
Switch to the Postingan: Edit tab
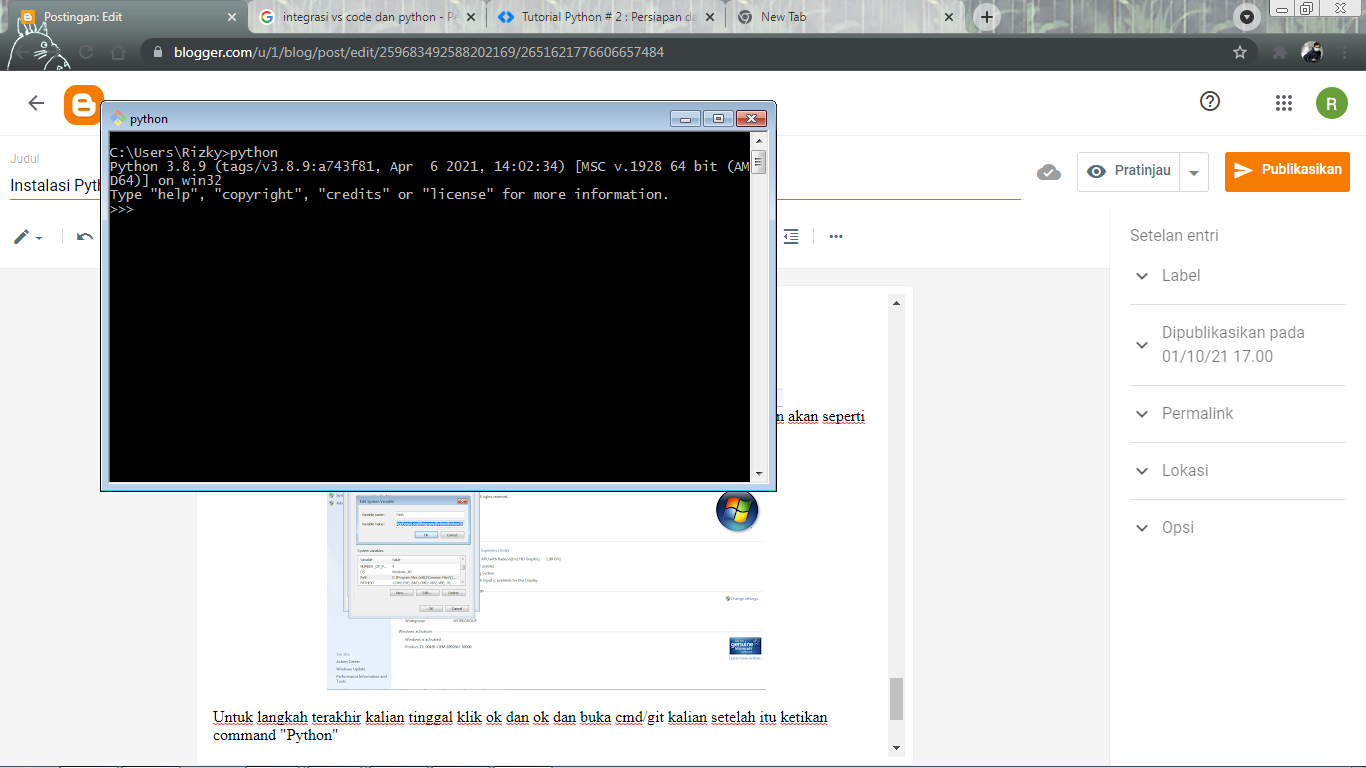click(x=127, y=17)
